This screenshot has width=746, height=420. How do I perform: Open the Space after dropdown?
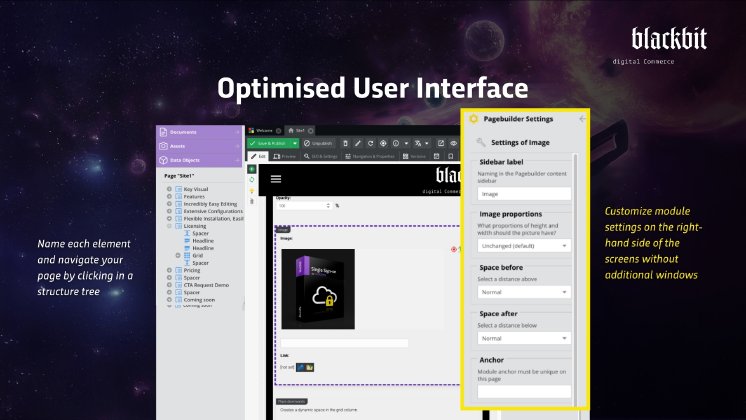click(x=524, y=338)
